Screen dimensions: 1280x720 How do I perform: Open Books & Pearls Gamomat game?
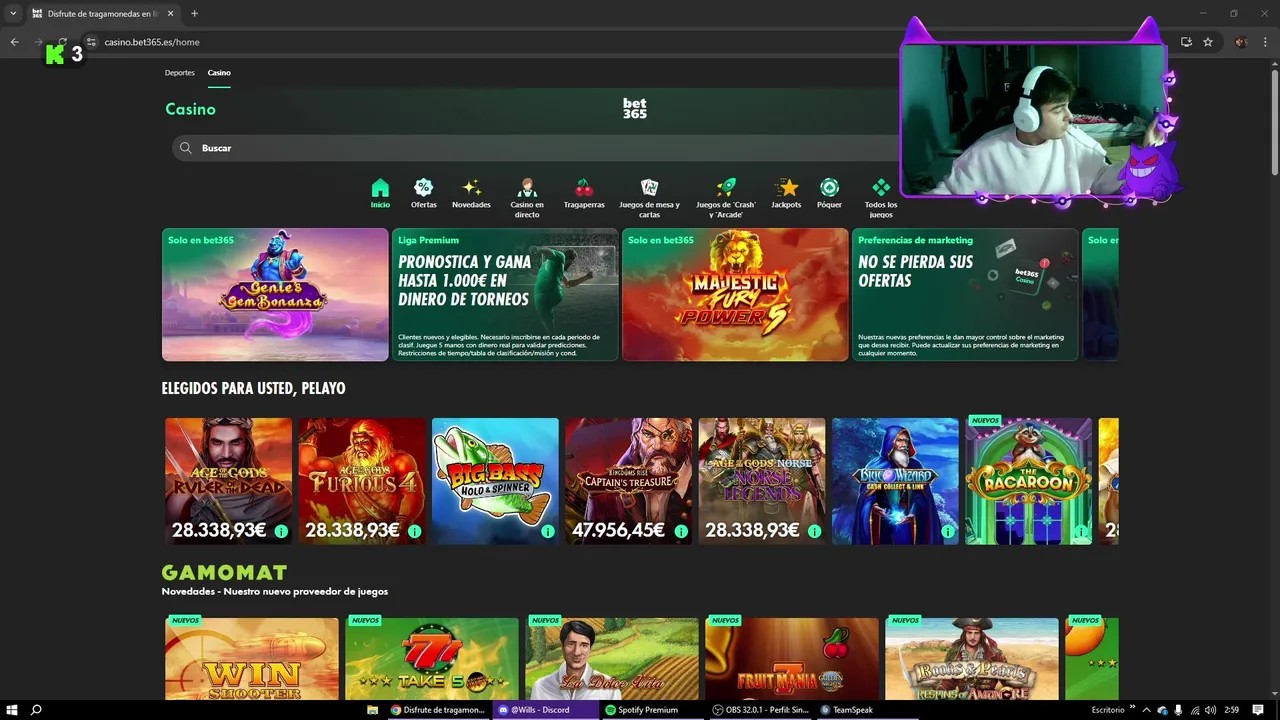click(972, 659)
